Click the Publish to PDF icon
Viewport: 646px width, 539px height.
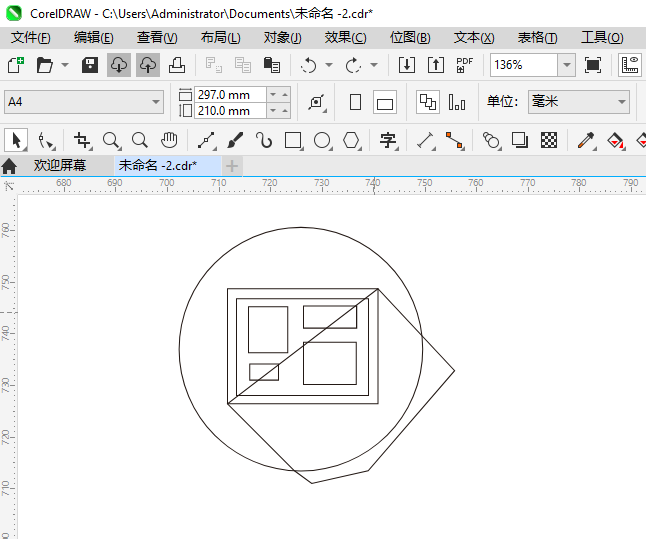click(464, 65)
